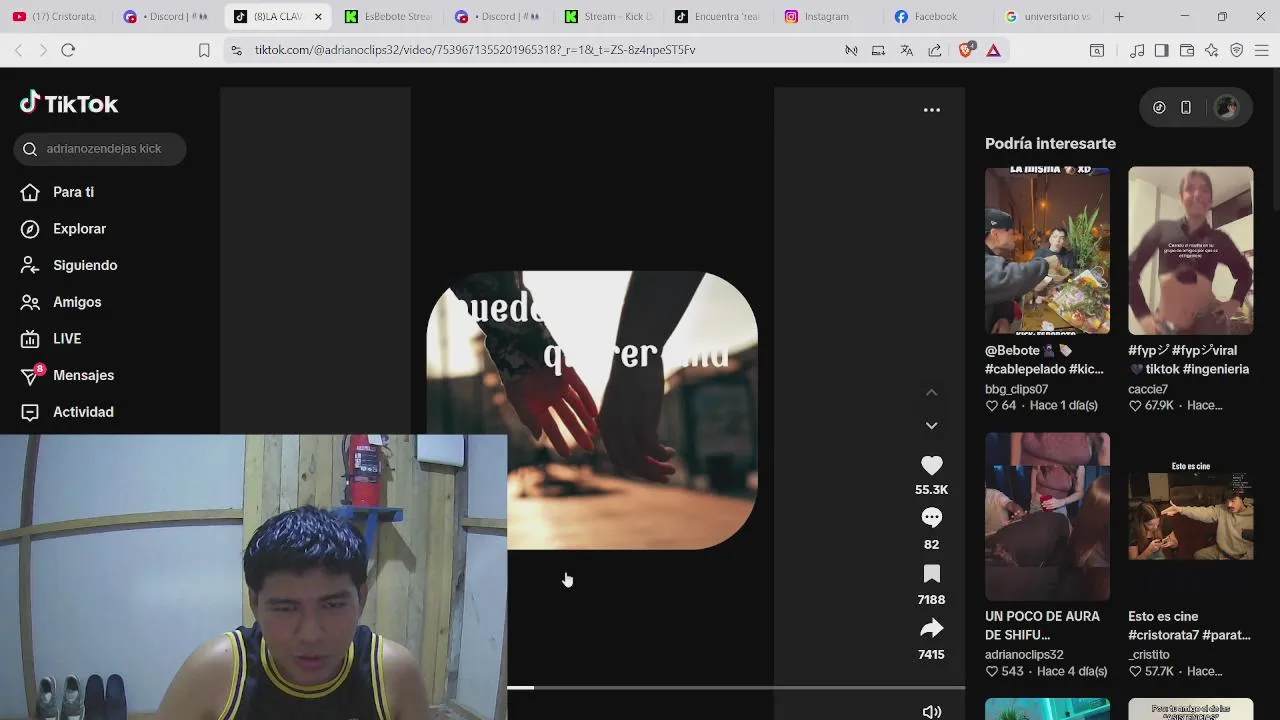This screenshot has height=720, width=1280.
Task: Click the get app phone icon
Action: (1186, 108)
